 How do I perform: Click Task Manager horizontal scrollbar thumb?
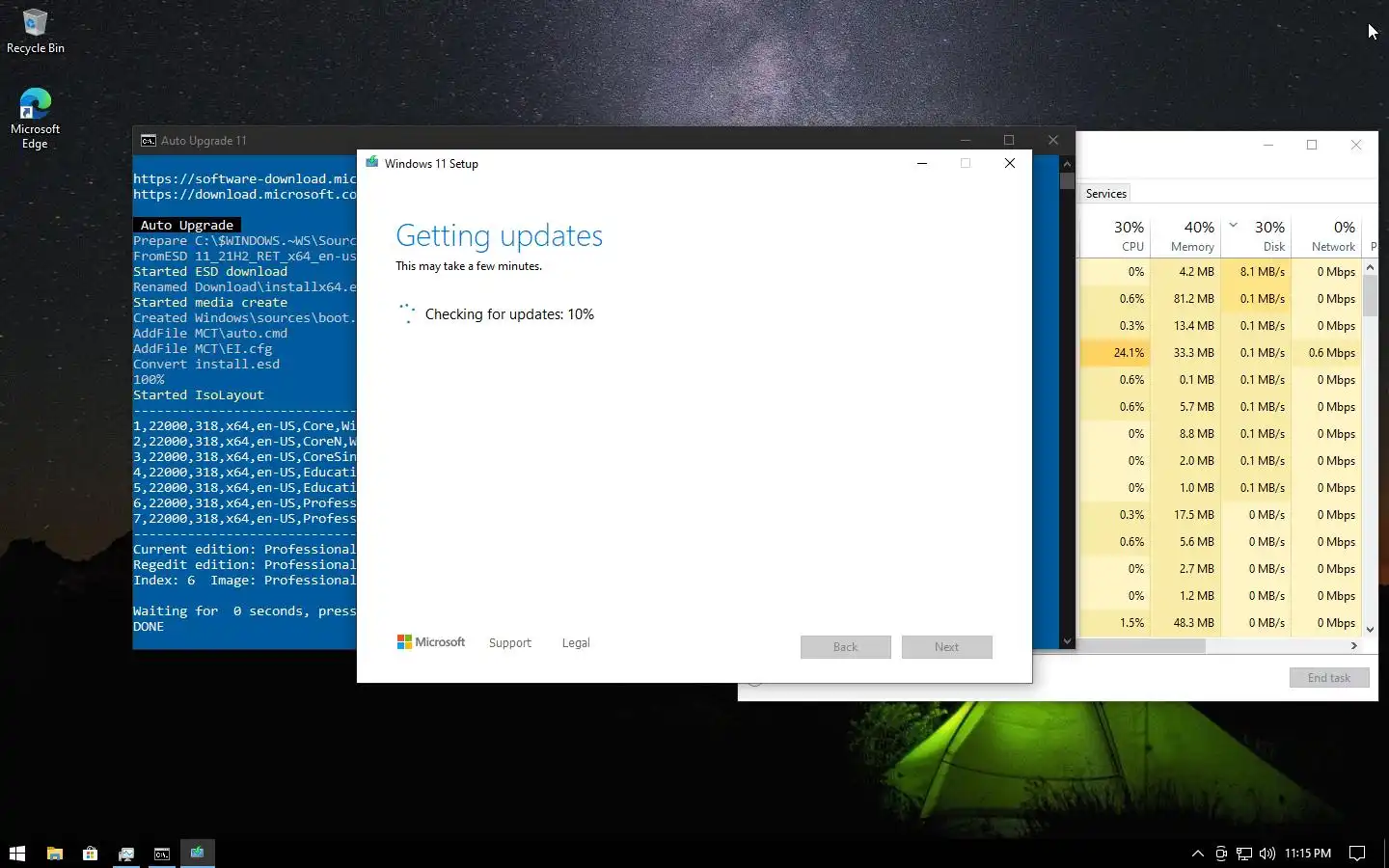tap(1141, 646)
